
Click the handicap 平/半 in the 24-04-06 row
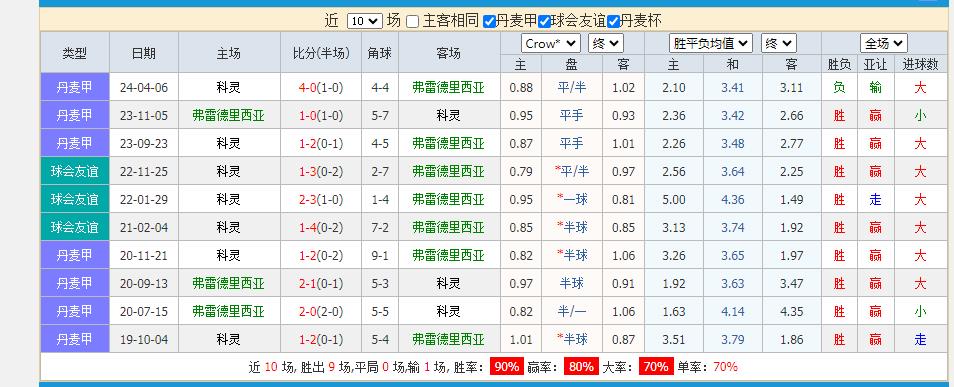click(572, 88)
